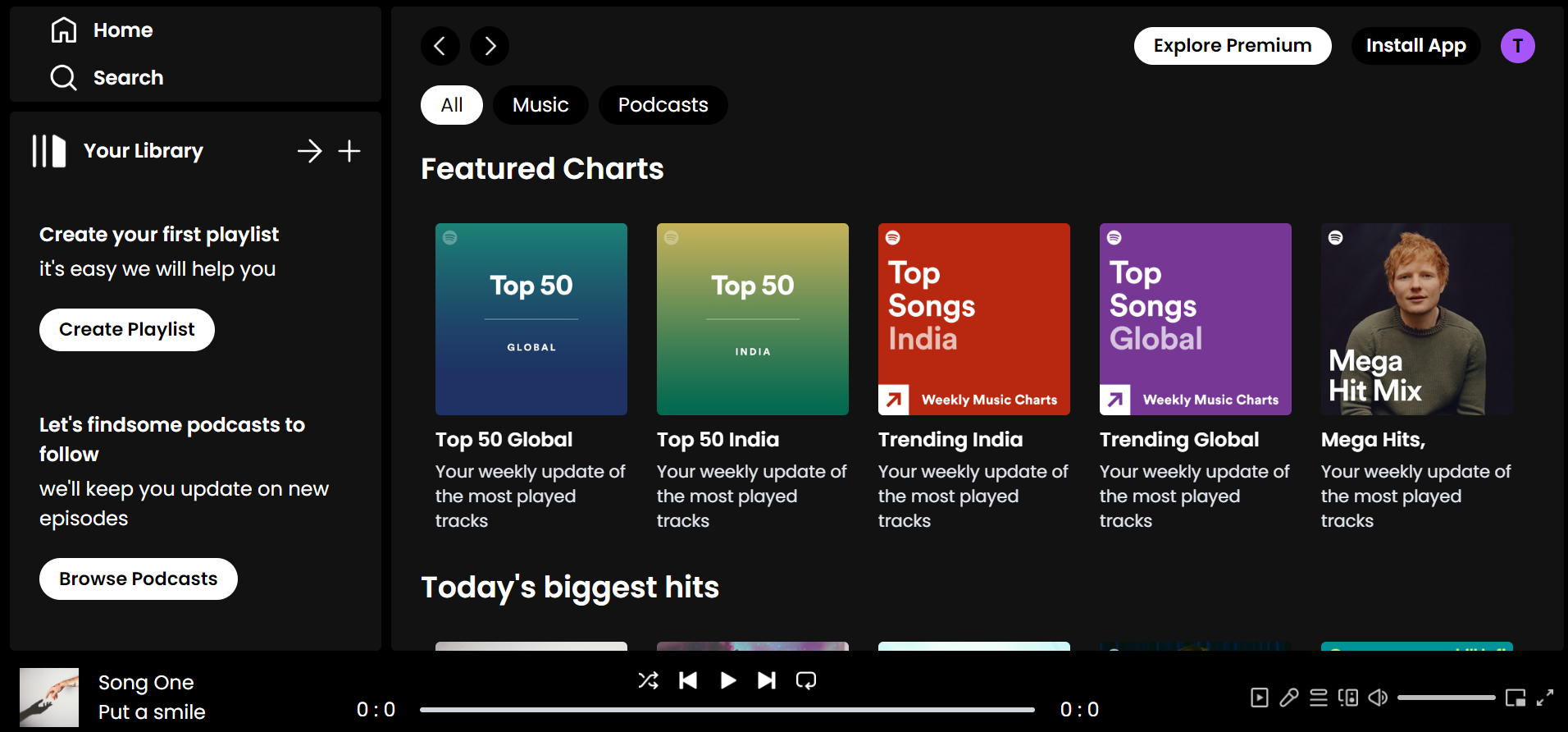Click the Browse Podcasts button
This screenshot has width=1568, height=732.
(139, 579)
